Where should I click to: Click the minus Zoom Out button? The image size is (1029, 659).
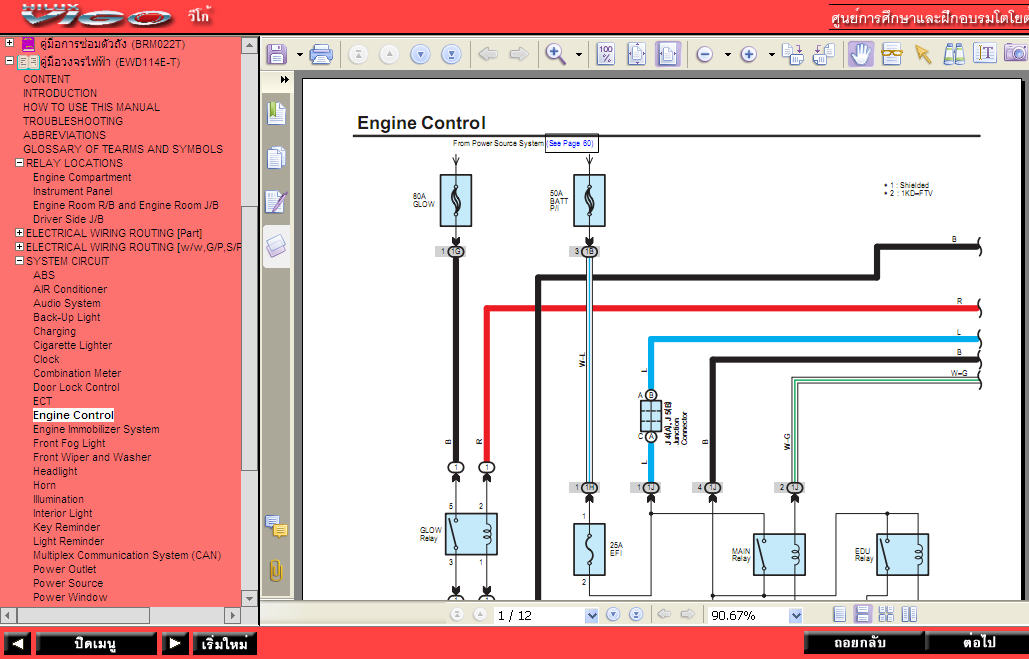pyautogui.click(x=704, y=54)
